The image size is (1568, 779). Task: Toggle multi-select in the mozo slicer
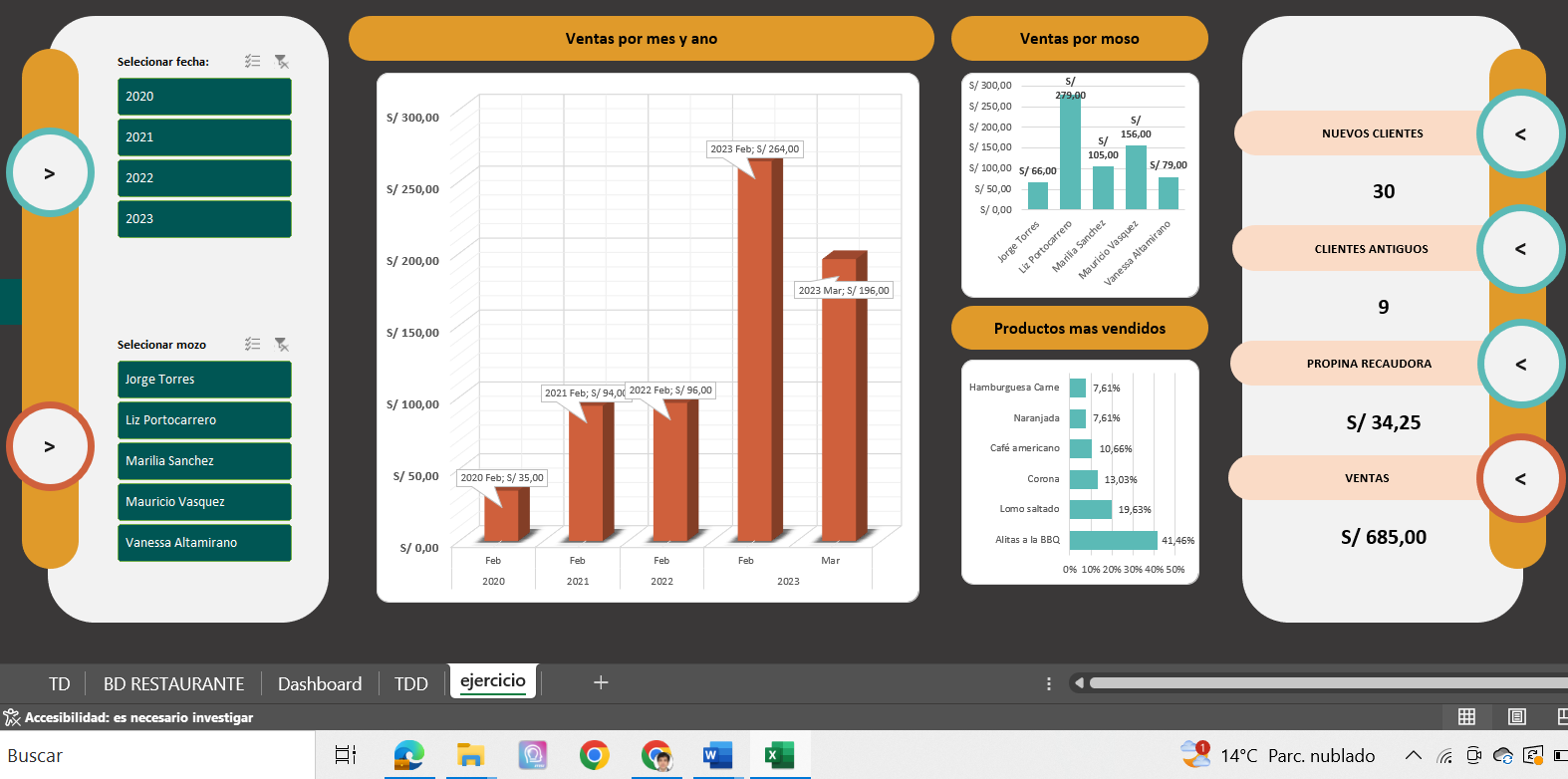[253, 345]
